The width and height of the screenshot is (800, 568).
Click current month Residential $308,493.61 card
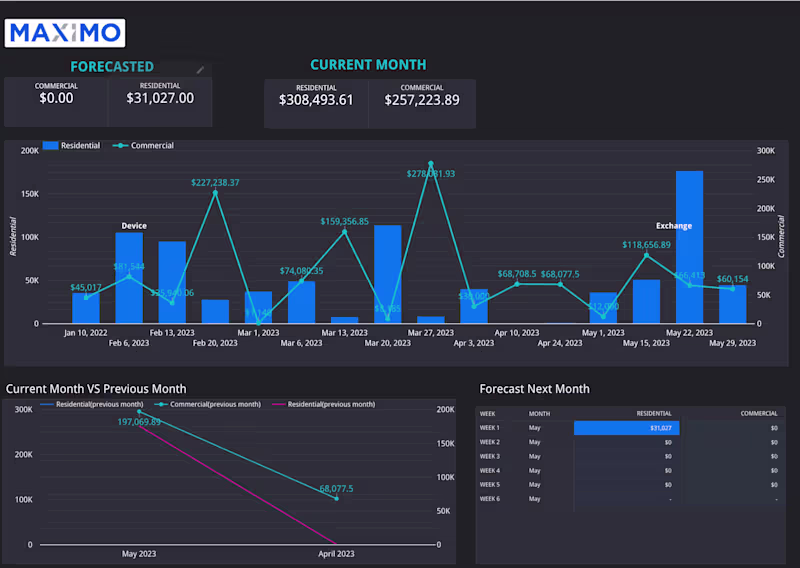click(316, 103)
